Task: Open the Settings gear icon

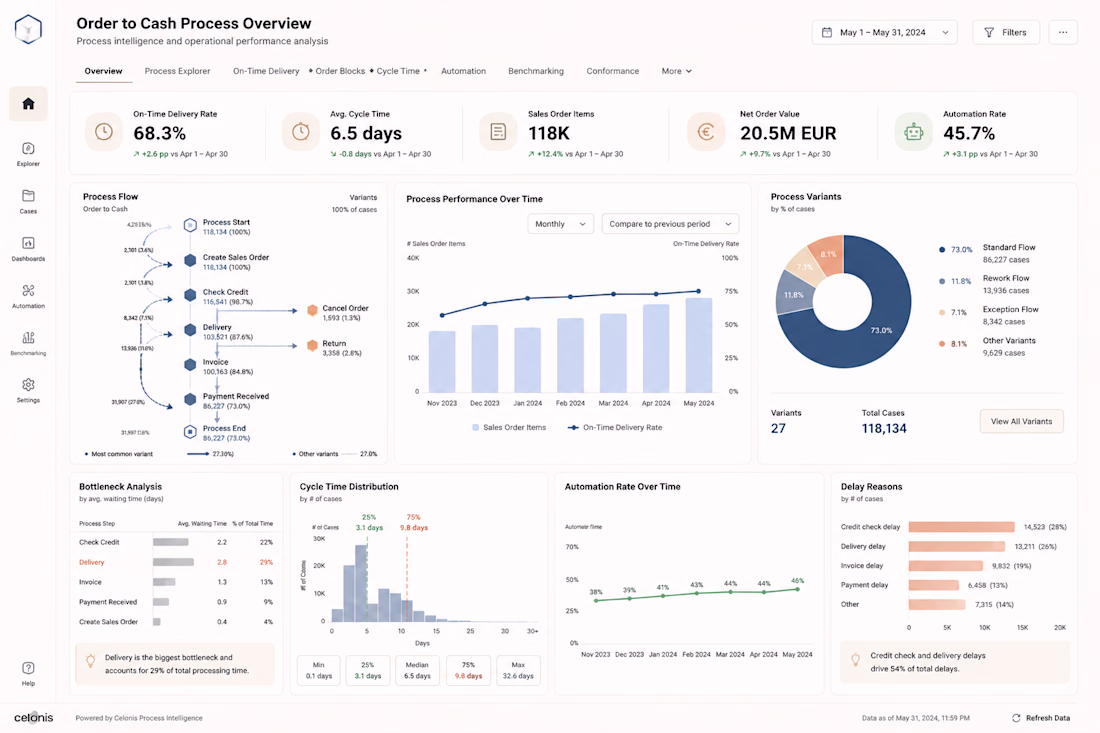Action: point(28,384)
